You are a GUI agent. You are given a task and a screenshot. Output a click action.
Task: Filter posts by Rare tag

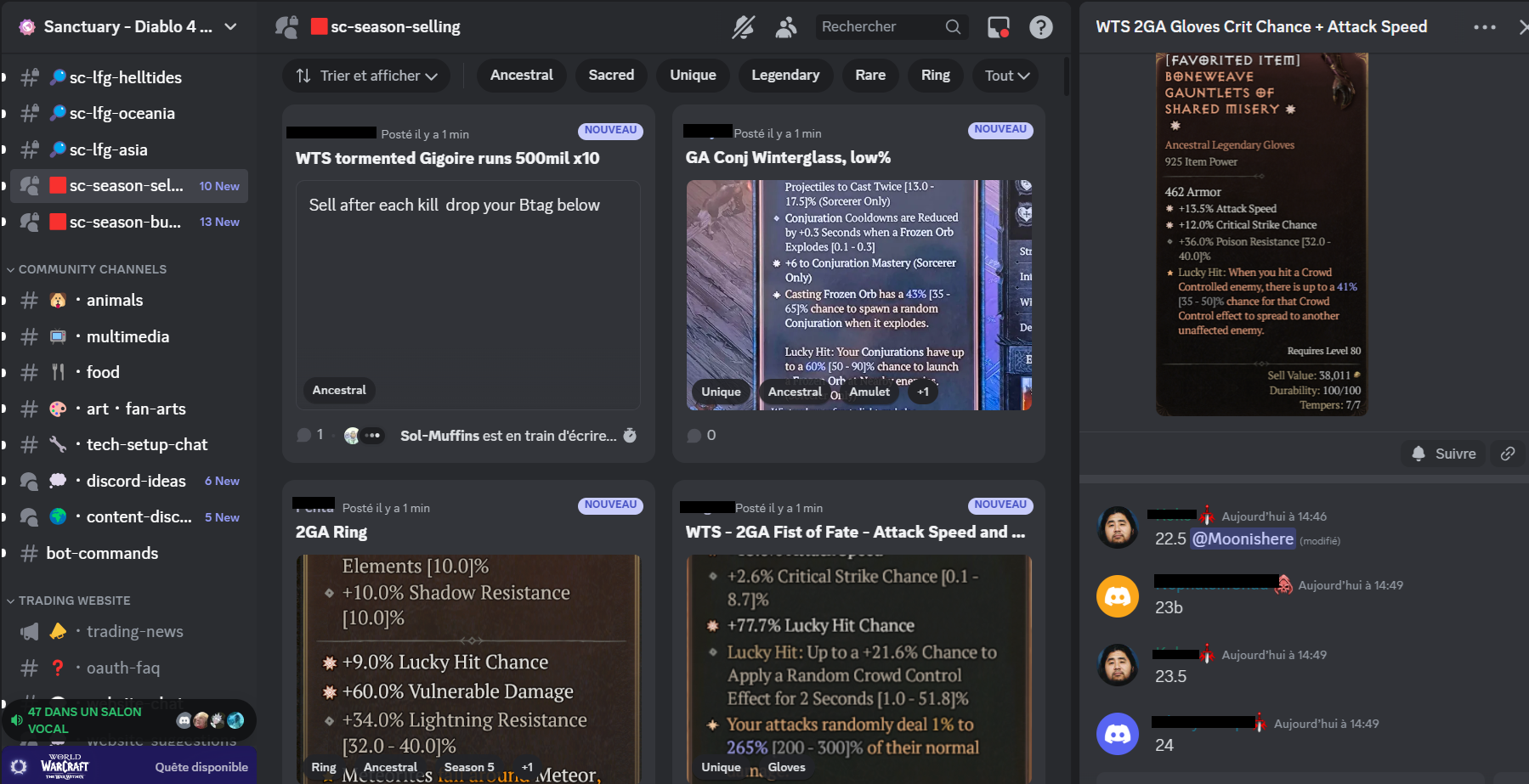[870, 75]
